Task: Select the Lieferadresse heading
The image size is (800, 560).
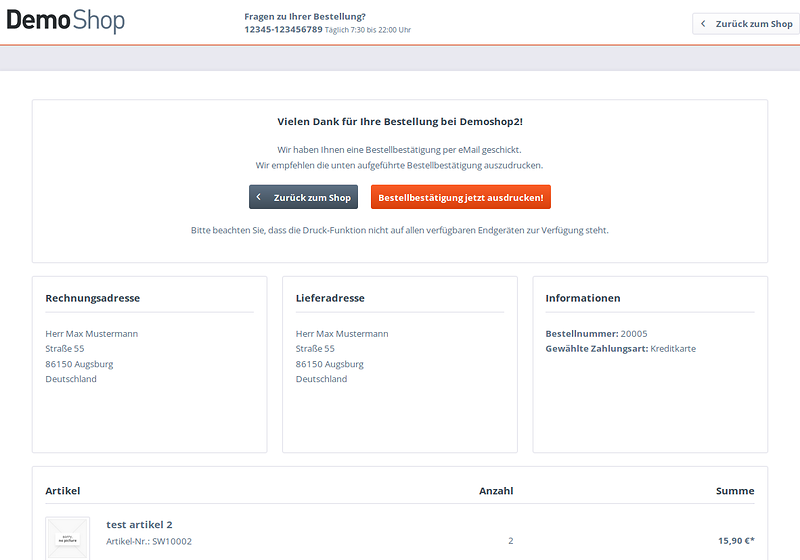Action: click(330, 298)
